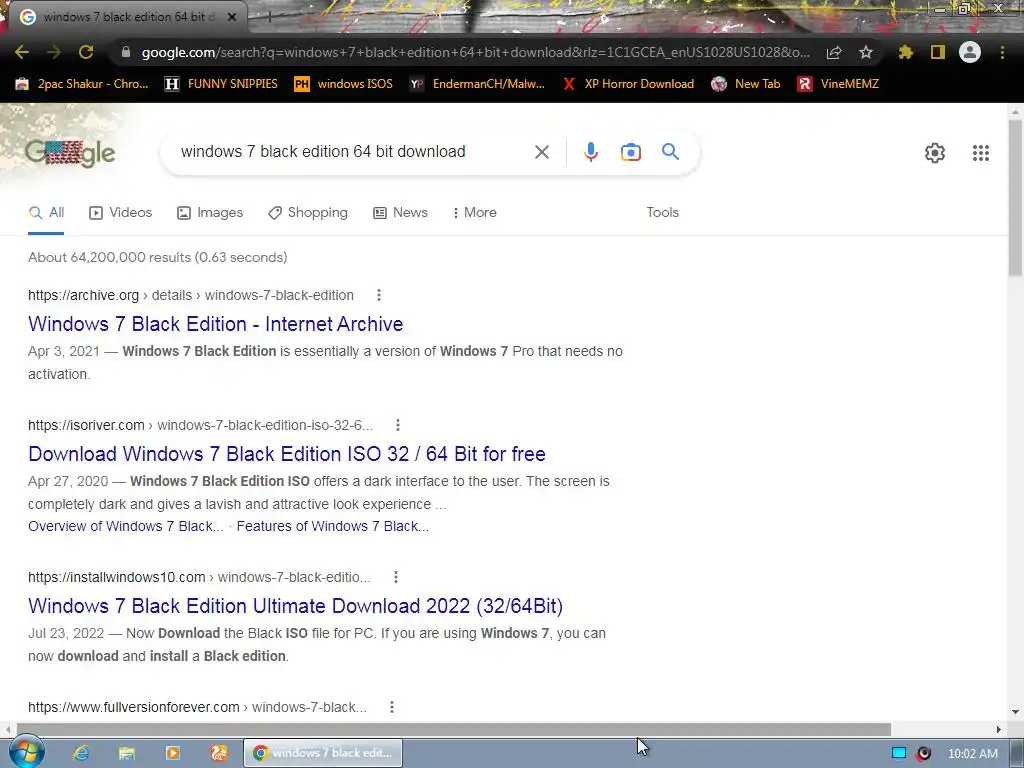
Task: Expand the More search categories
Action: (475, 213)
